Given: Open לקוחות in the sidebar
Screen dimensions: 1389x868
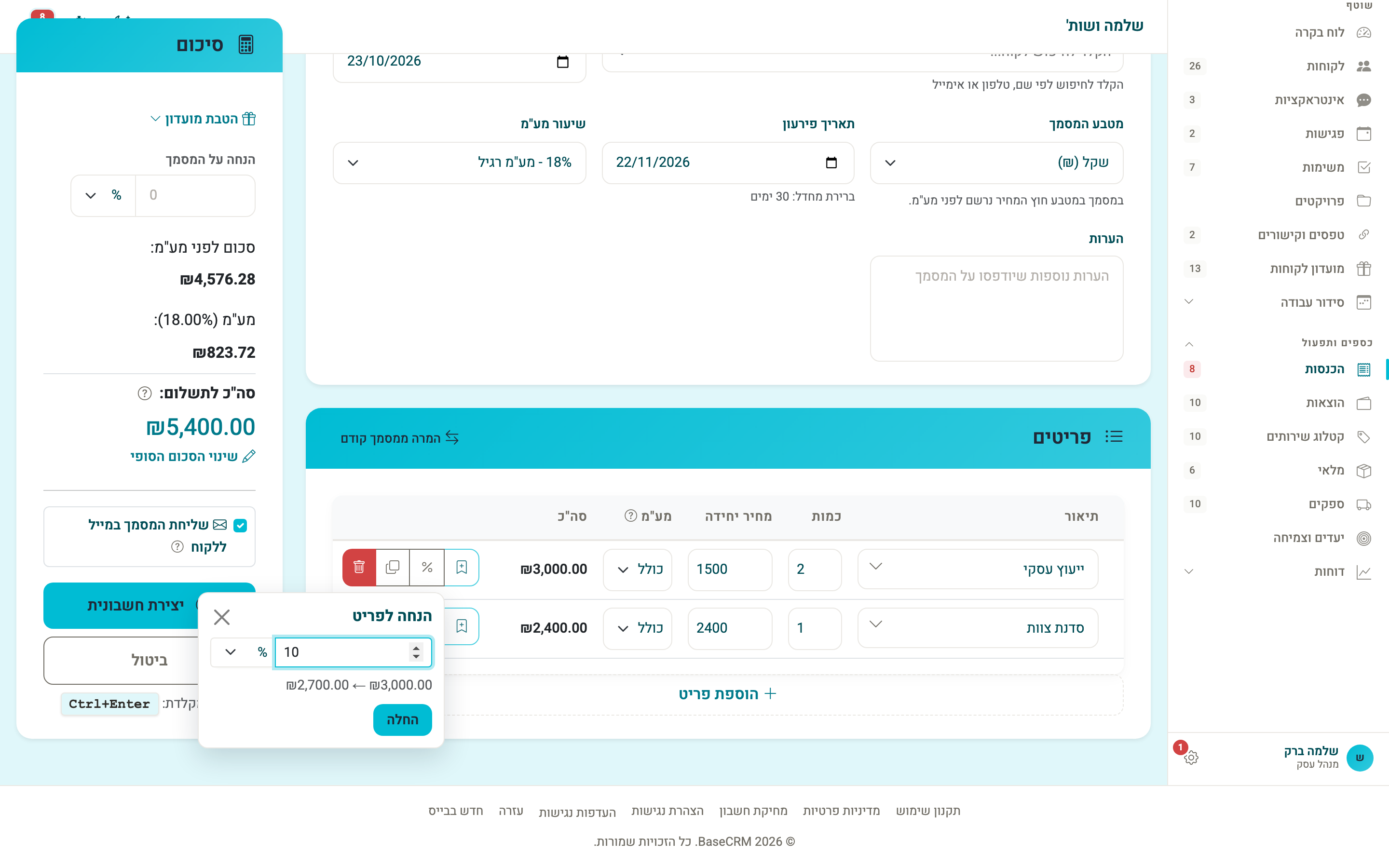Looking at the screenshot, I should coord(1278,66).
